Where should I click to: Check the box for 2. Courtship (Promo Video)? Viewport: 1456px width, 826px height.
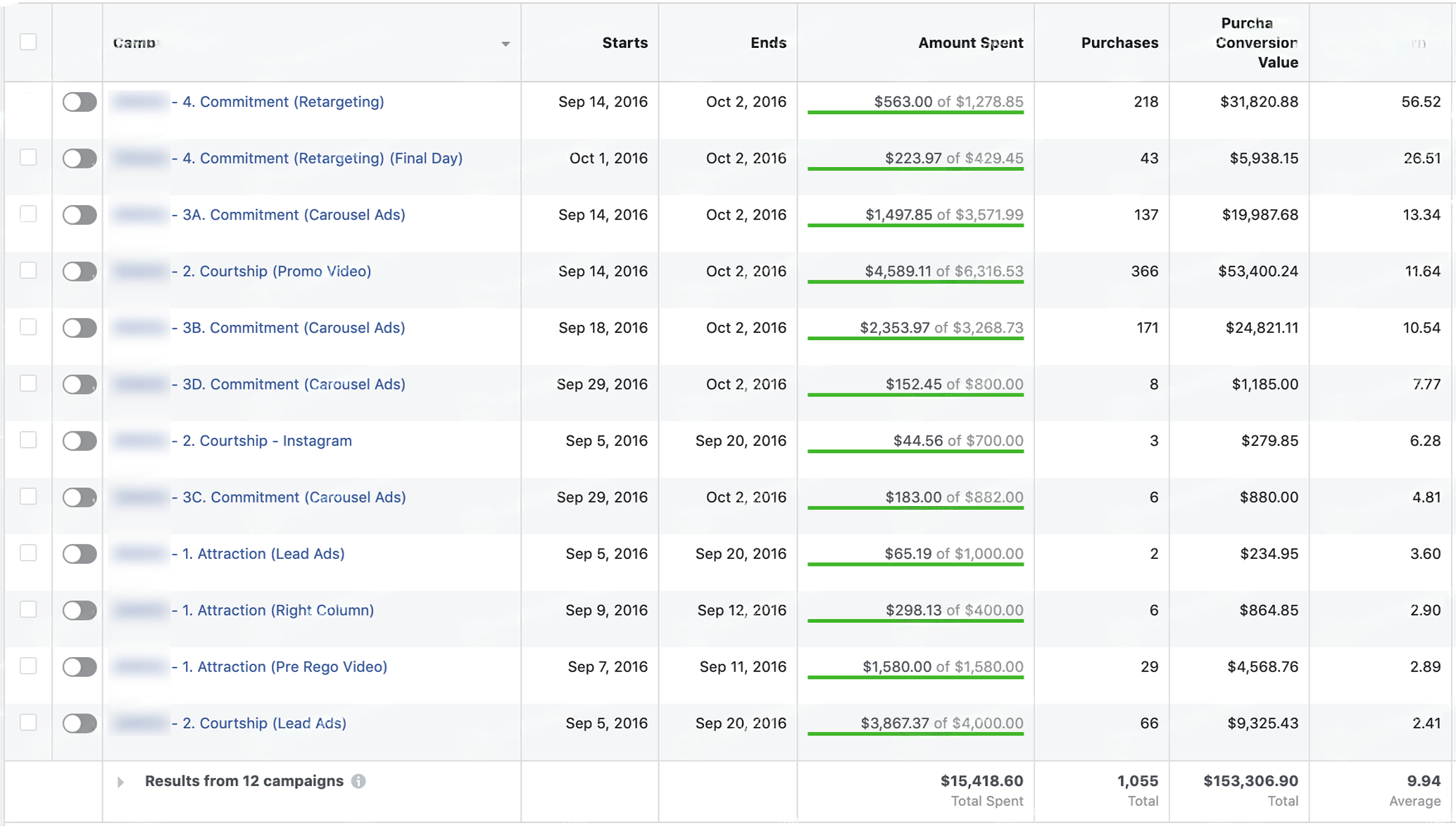(x=28, y=271)
